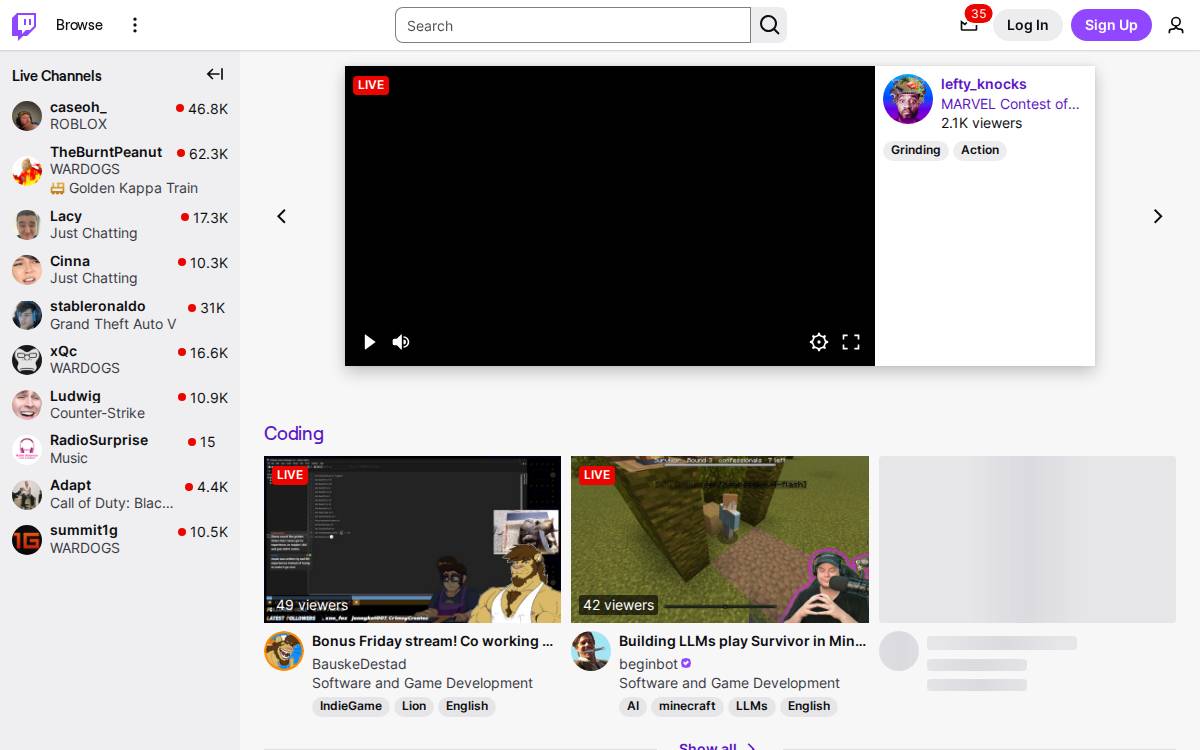Select English tag under beginbot
Screen dimensions: 1200x750
(x=809, y=706)
